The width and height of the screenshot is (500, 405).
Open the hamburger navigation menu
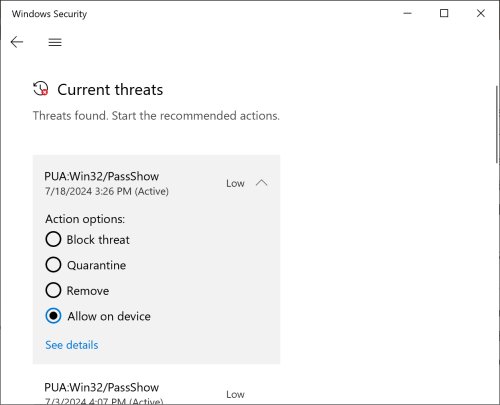click(x=55, y=42)
